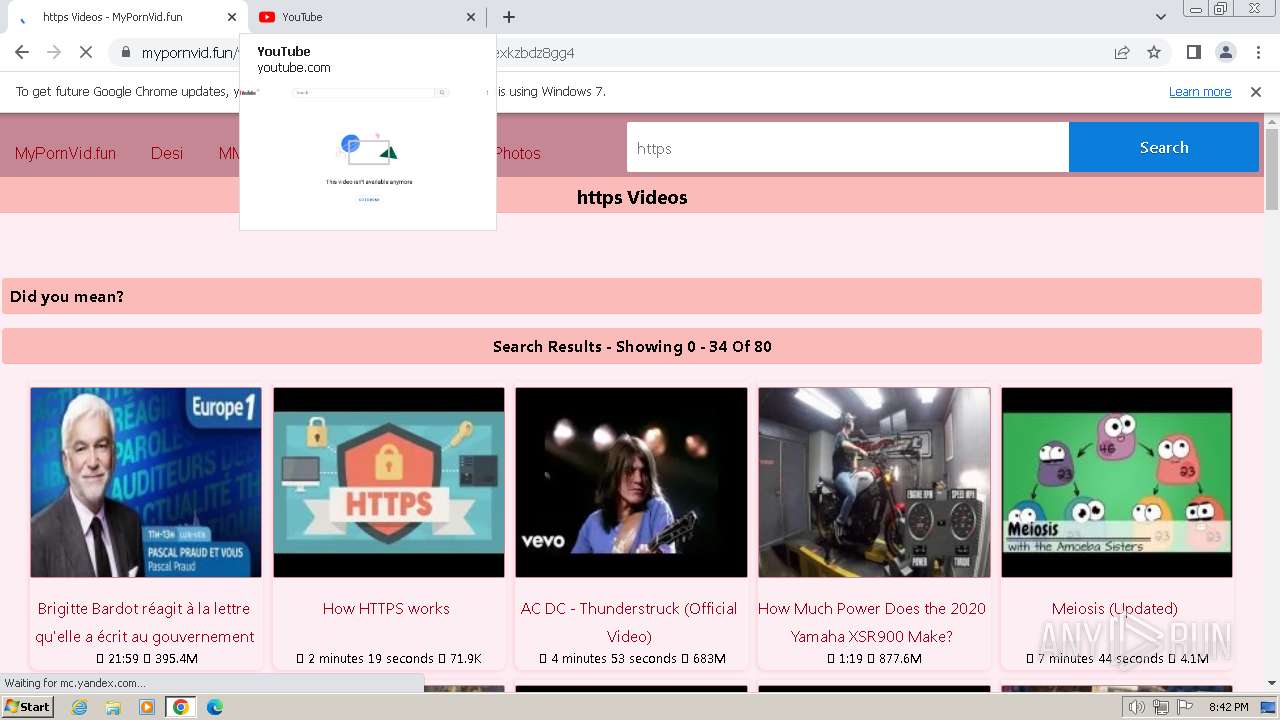Screen dimensions: 1280x720
Task: Go forward with the browser forward arrow
Action: point(54,52)
